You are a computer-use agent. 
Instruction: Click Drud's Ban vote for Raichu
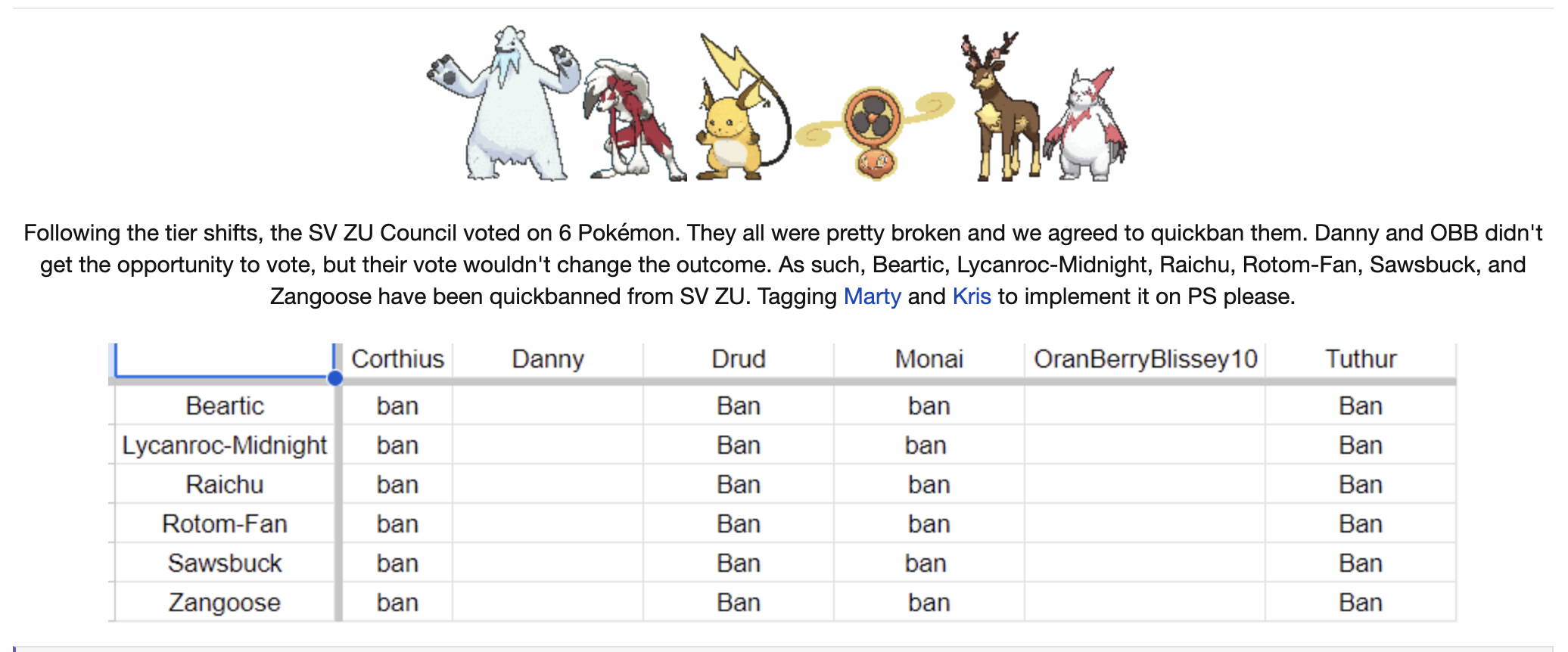pyautogui.click(x=739, y=485)
